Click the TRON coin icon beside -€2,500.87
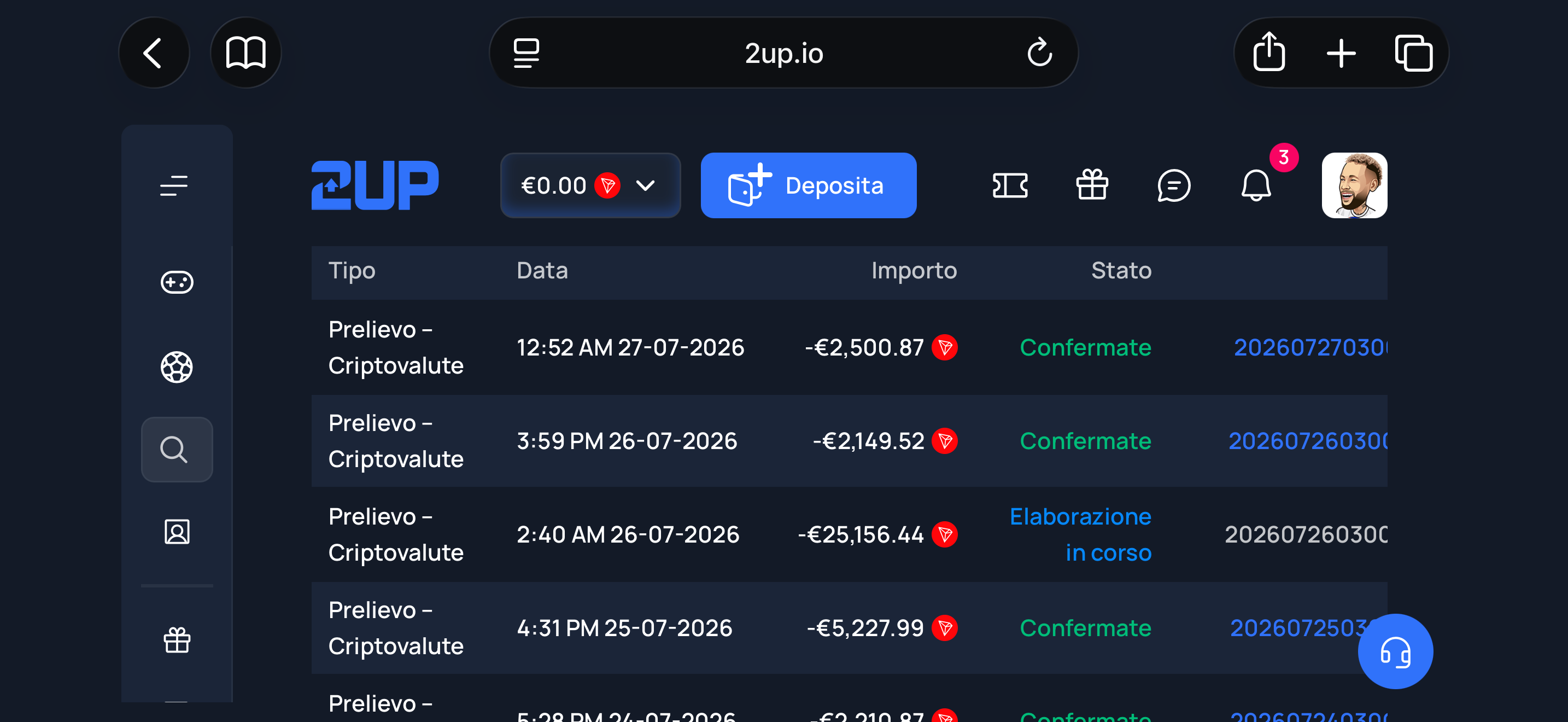The width and height of the screenshot is (1568, 722). tap(945, 348)
